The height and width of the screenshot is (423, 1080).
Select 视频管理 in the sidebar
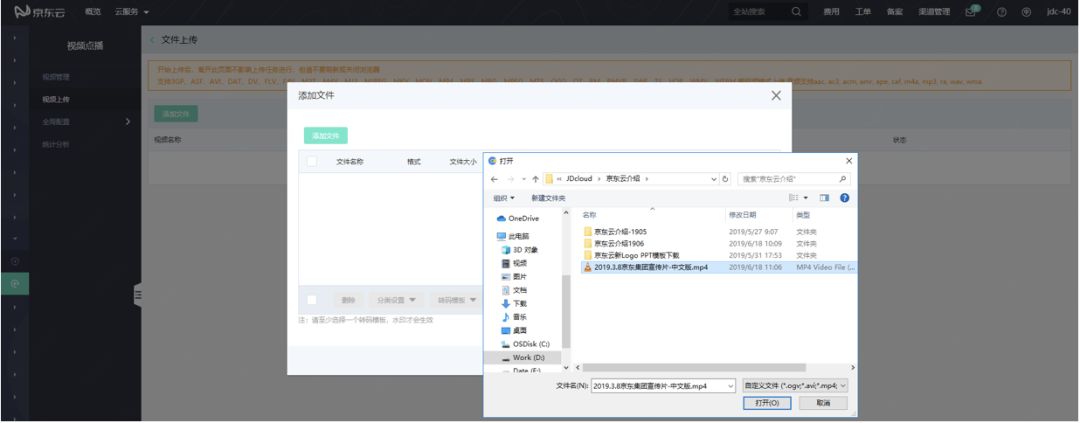(56, 76)
